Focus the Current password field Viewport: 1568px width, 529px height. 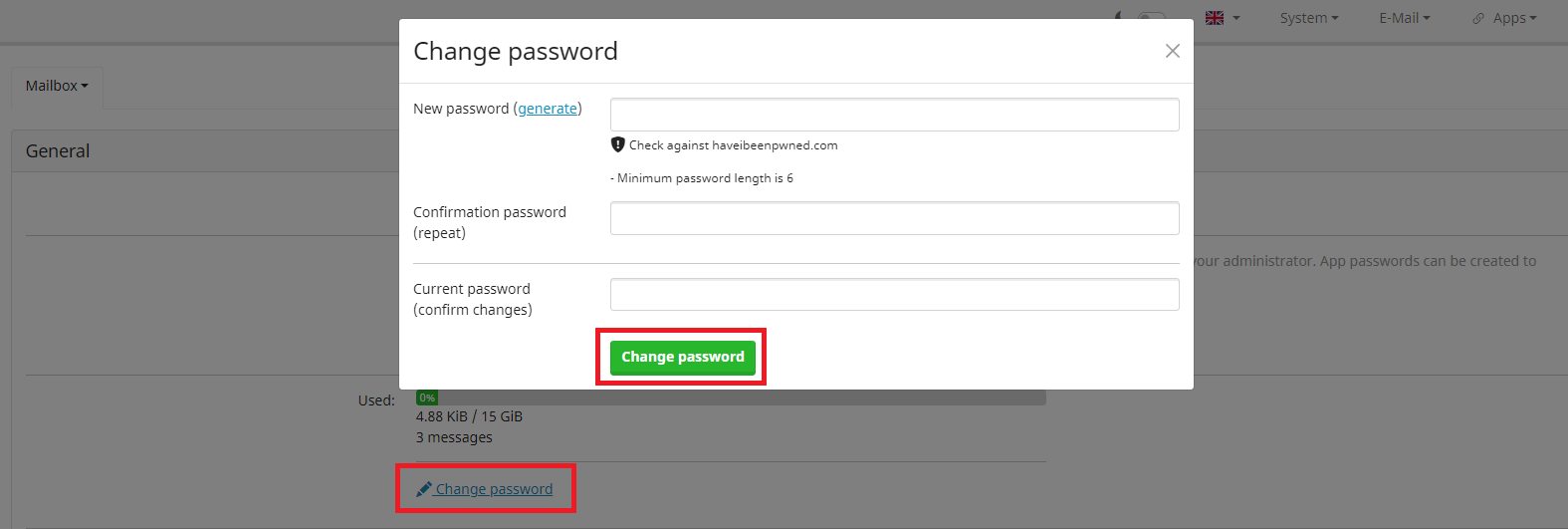tap(895, 295)
